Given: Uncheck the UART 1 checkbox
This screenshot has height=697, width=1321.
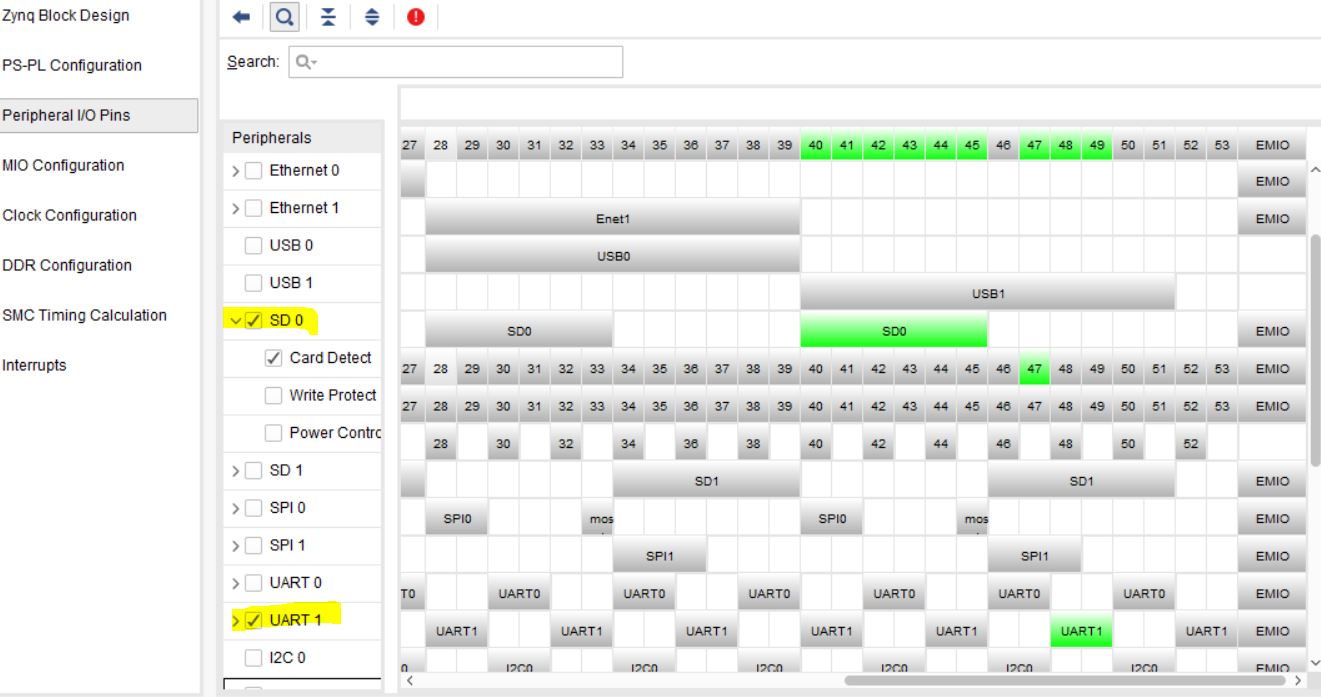Looking at the screenshot, I should (254, 620).
